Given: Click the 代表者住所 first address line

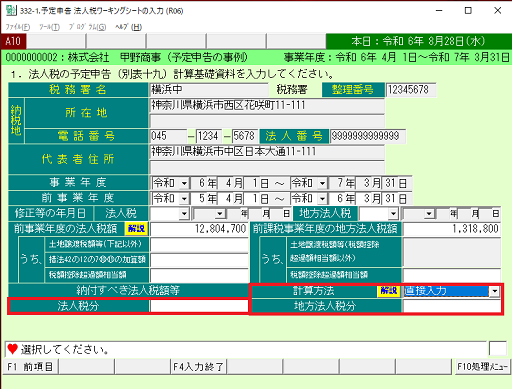Looking at the screenshot, I should coord(267,152).
